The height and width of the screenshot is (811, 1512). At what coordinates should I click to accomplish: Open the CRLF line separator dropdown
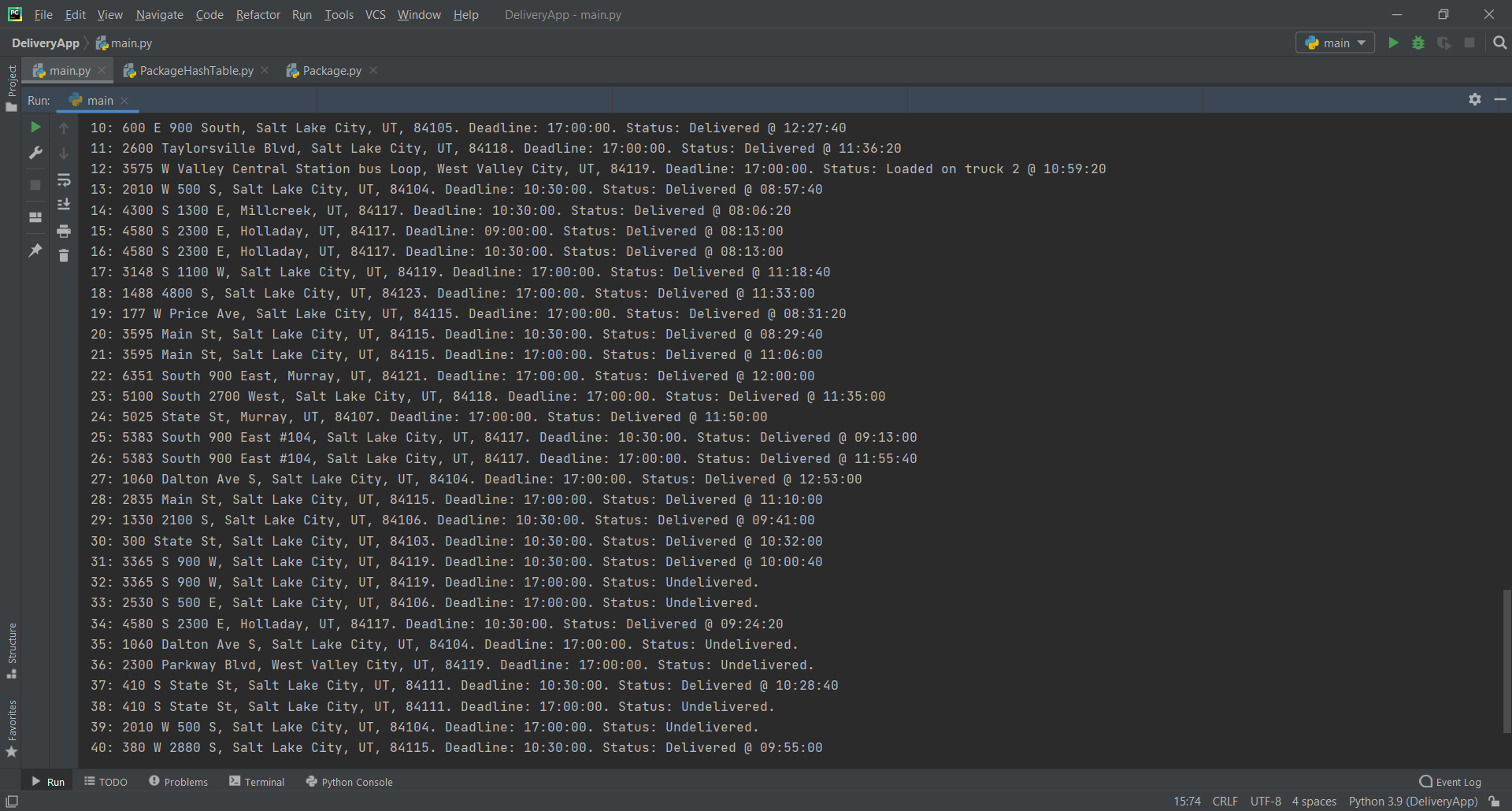[x=1225, y=801]
